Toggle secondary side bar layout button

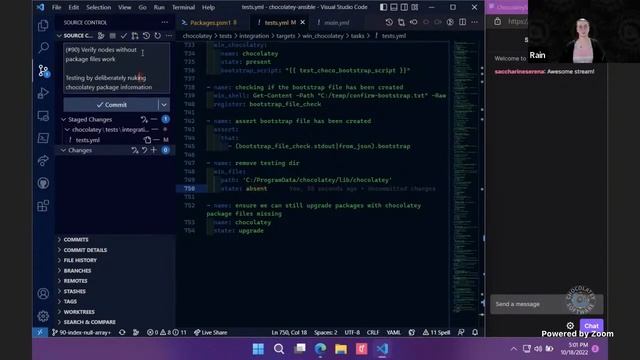(x=404, y=7)
